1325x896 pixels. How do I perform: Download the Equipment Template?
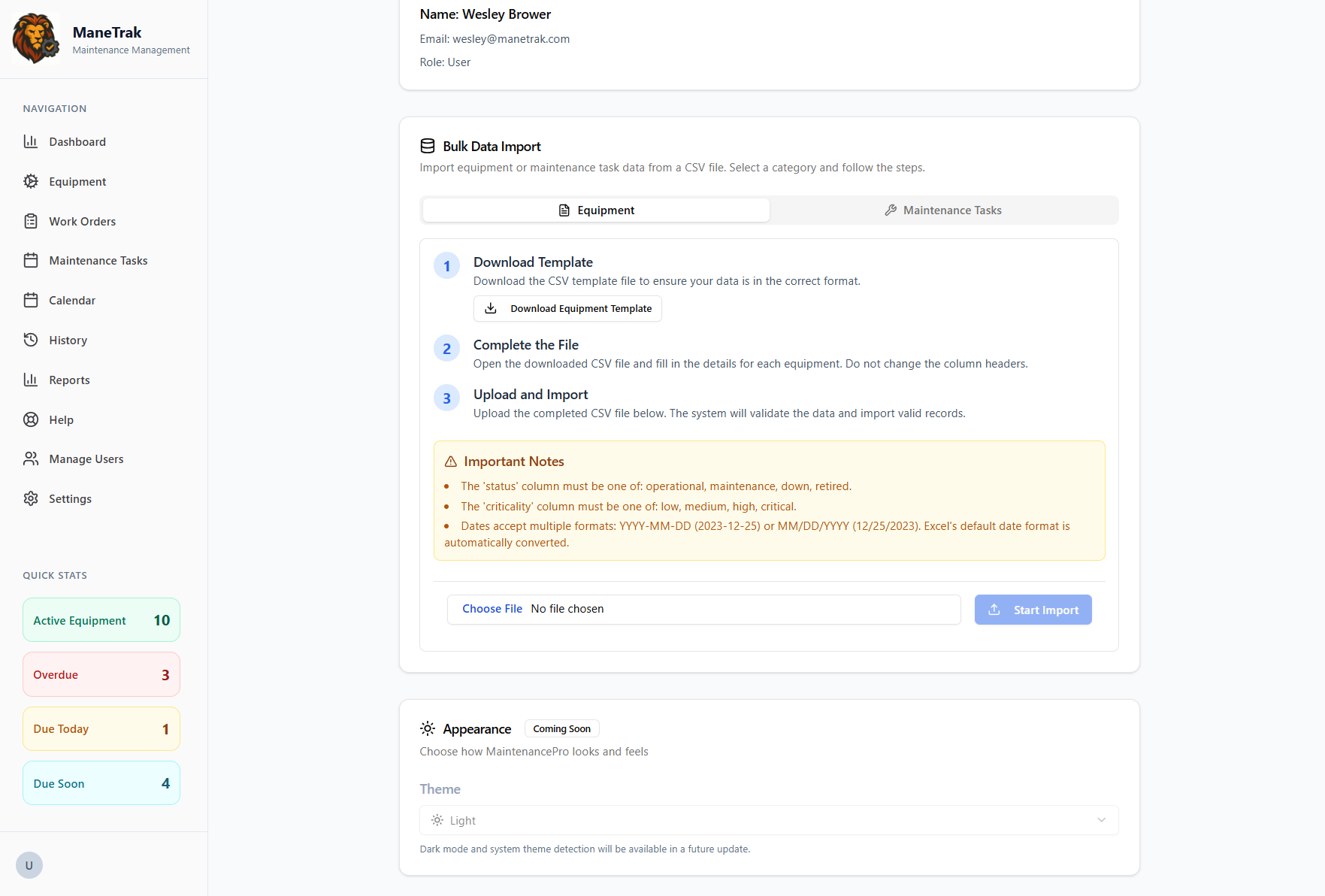pos(567,308)
